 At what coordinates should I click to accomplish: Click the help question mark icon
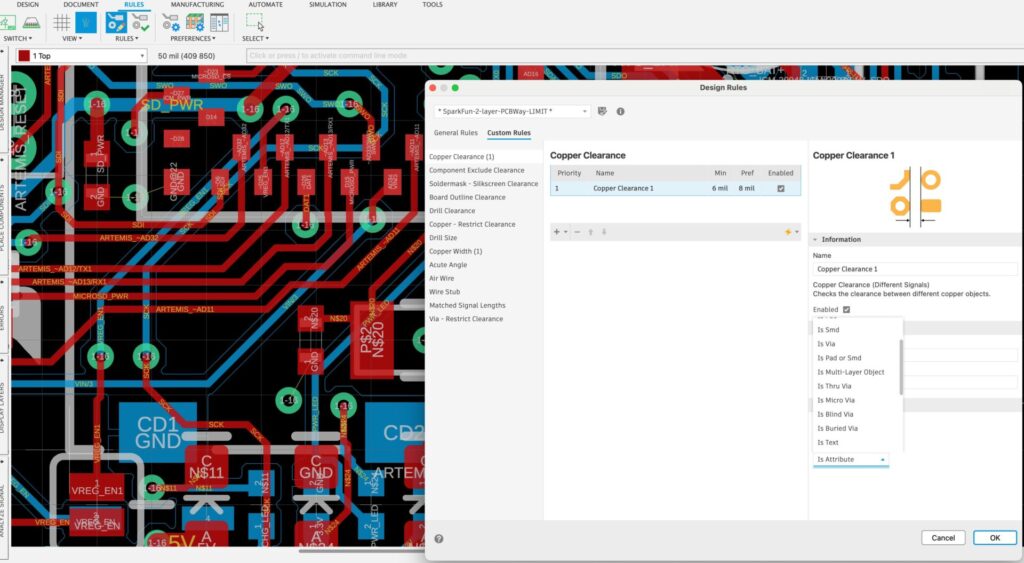click(x=439, y=538)
